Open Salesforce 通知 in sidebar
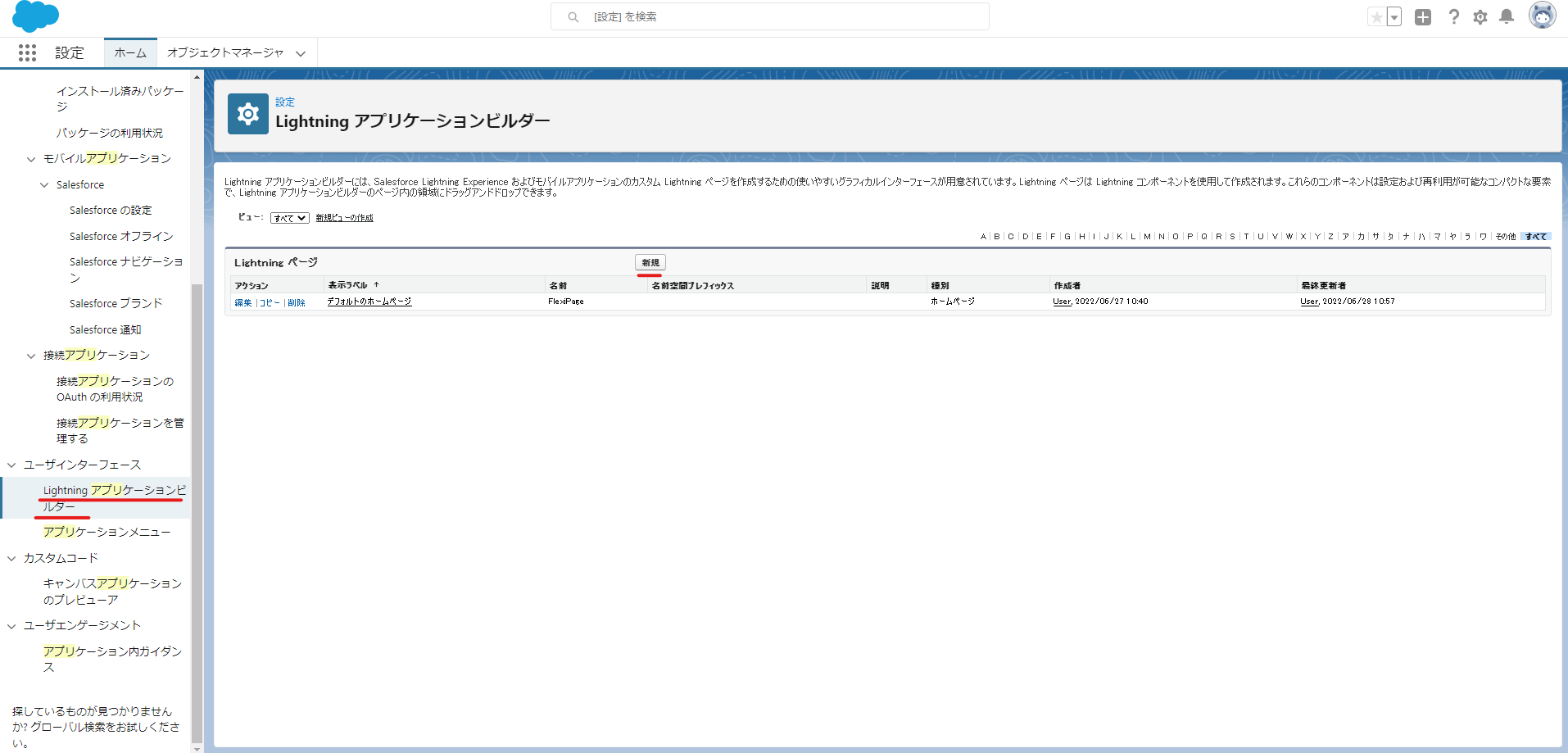Image resolution: width=1568 pixels, height=753 pixels. click(105, 329)
